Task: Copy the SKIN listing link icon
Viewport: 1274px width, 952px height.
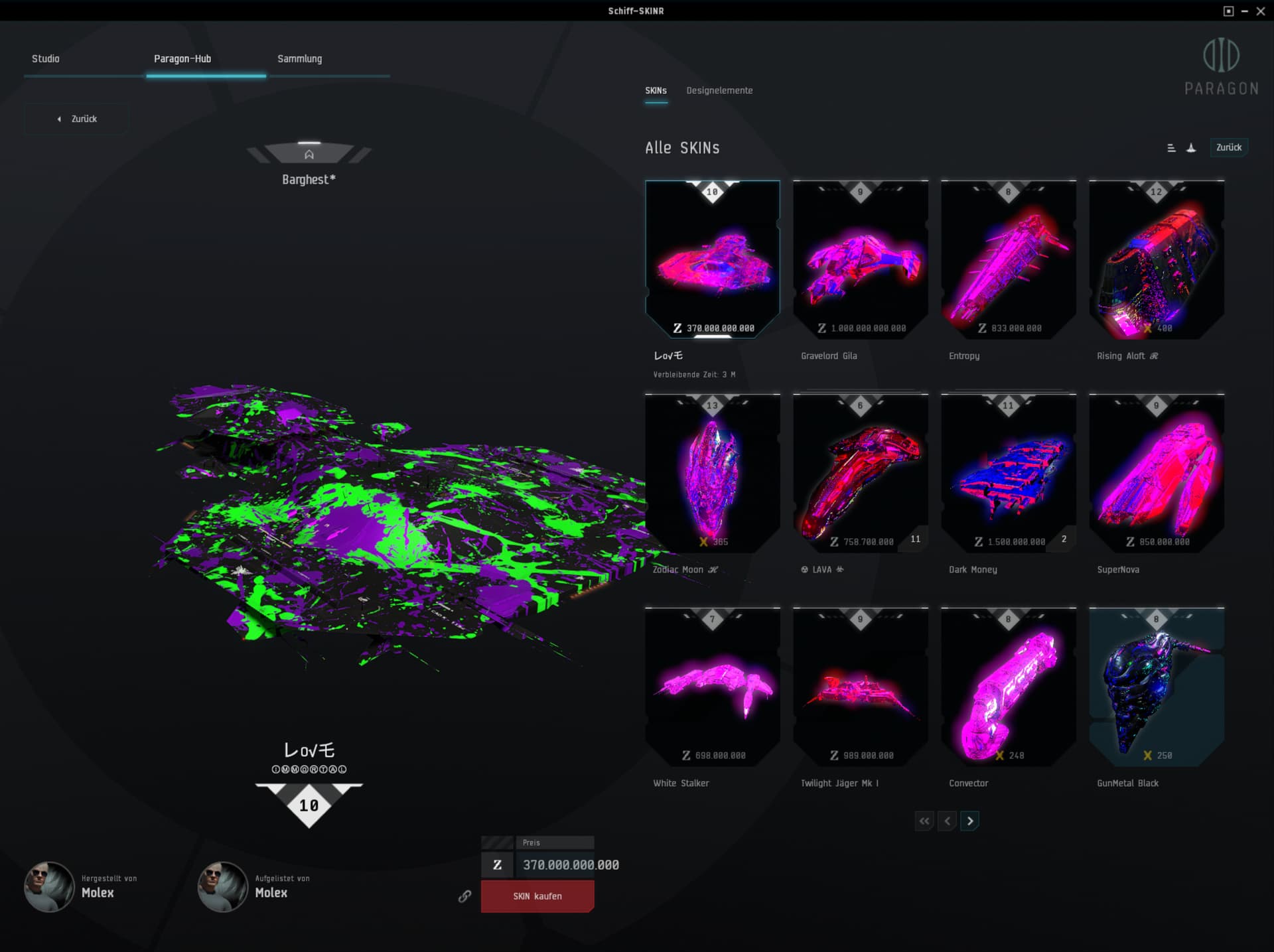Action: 464,896
